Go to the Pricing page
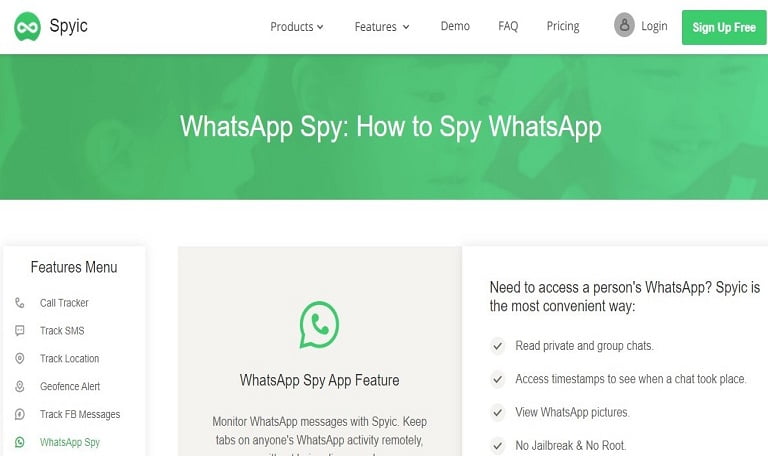The image size is (768, 456). point(563,26)
